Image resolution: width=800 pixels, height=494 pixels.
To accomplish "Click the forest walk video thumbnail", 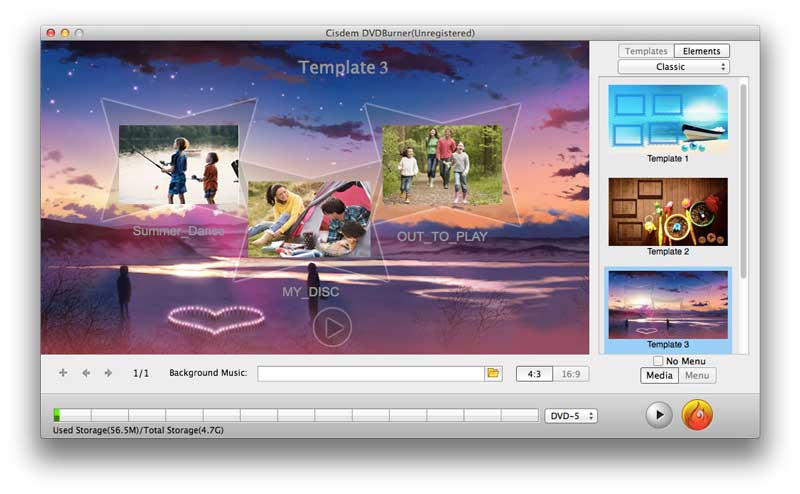I will click(442, 164).
